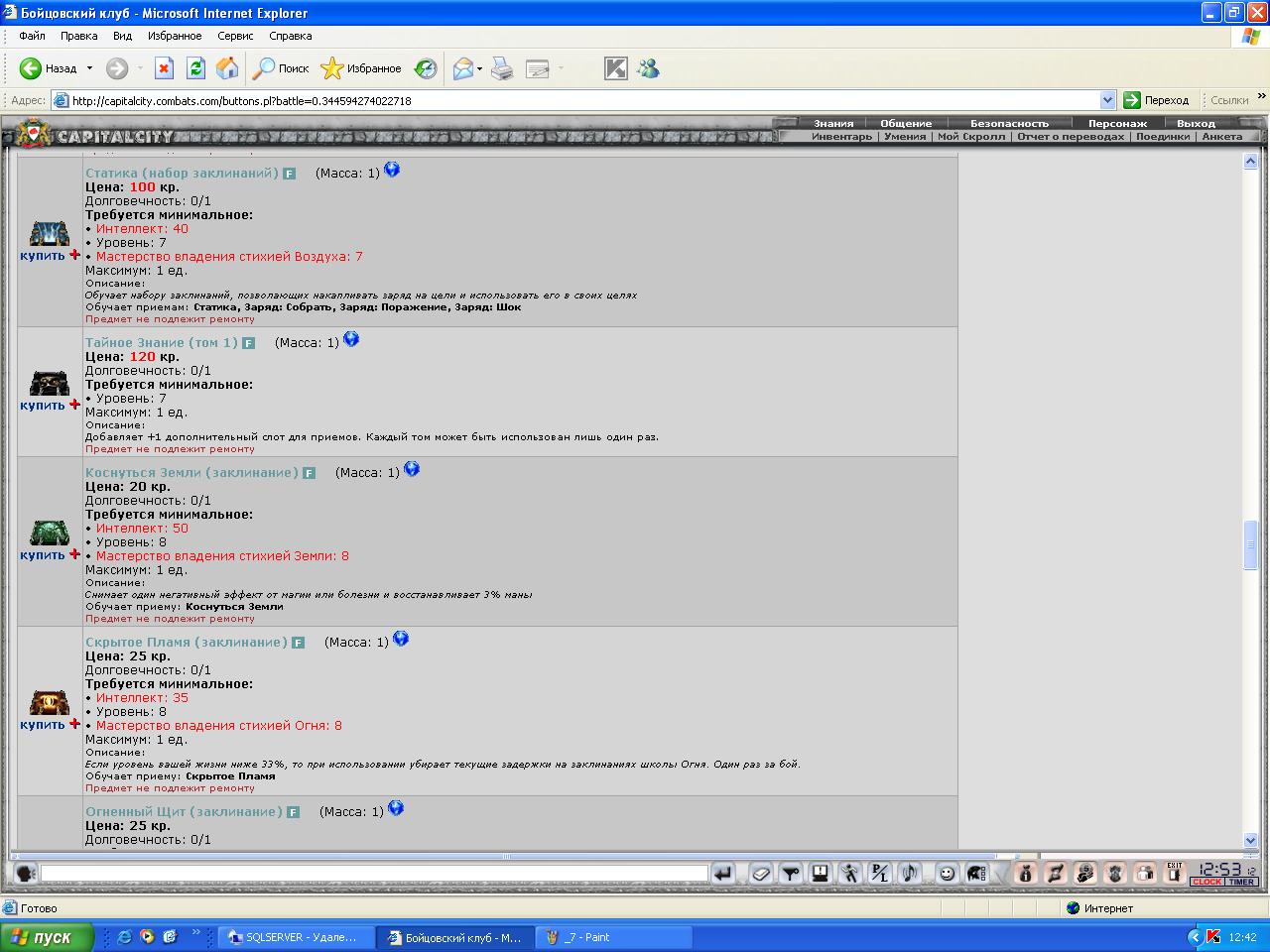This screenshot has width=1270, height=952.
Task: Switch to CLOCK mode
Action: click(1207, 882)
